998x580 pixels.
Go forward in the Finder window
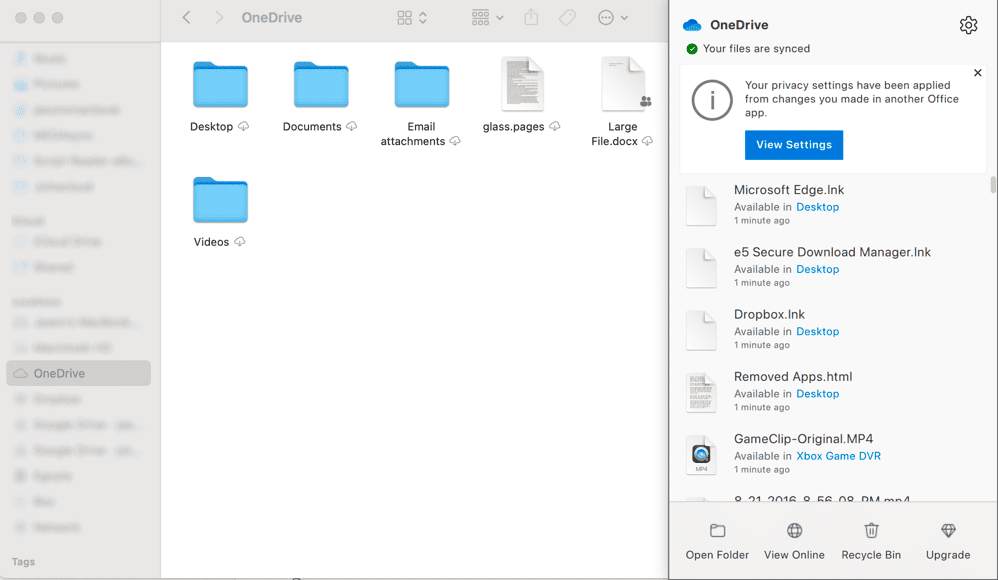[x=219, y=18]
